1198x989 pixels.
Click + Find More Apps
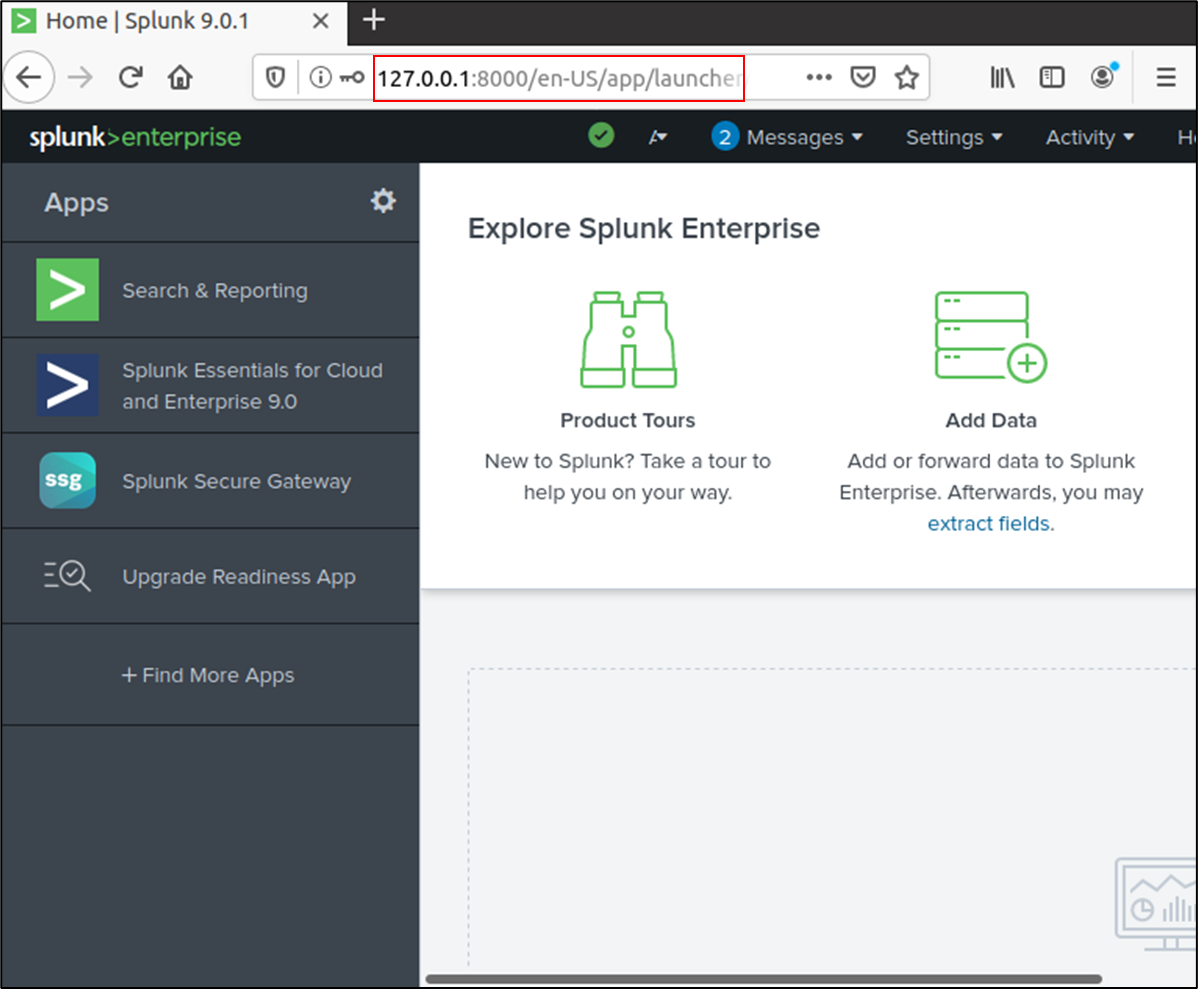click(208, 676)
